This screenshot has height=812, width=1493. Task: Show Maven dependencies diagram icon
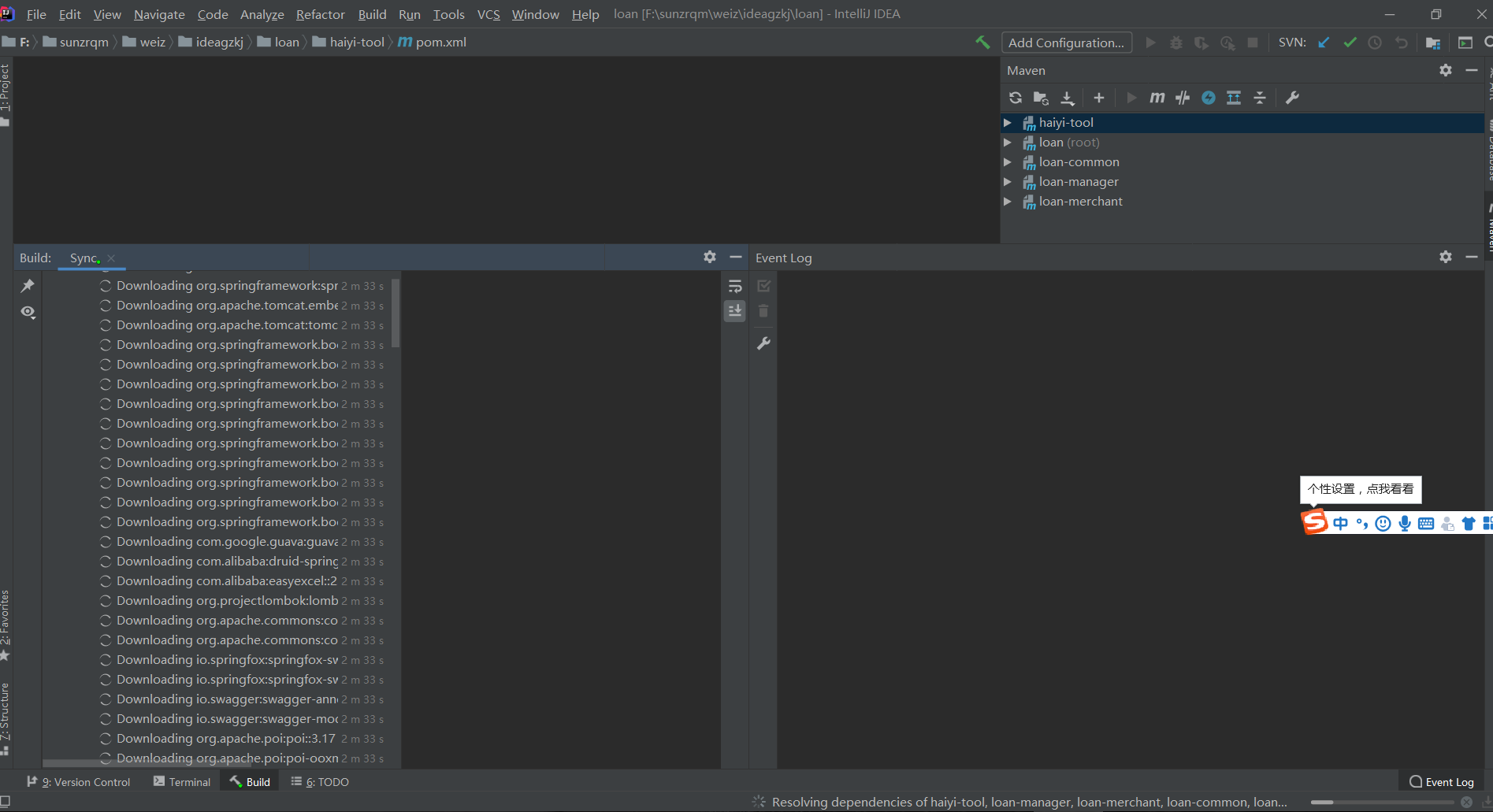[1234, 98]
